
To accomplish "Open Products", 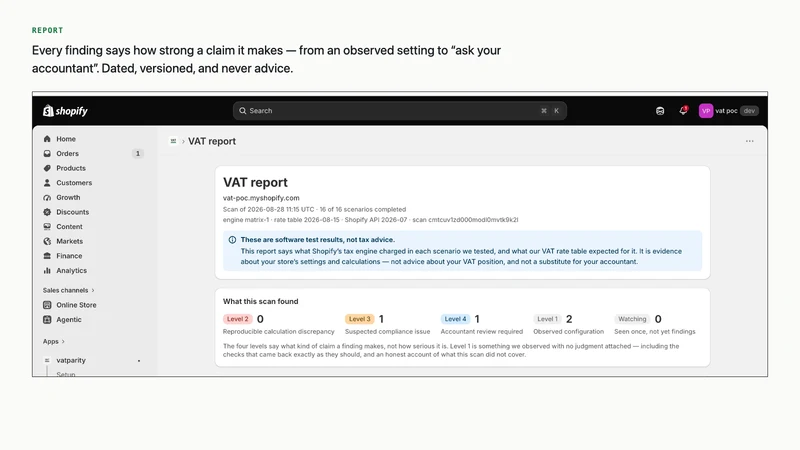I will pos(71,168).
